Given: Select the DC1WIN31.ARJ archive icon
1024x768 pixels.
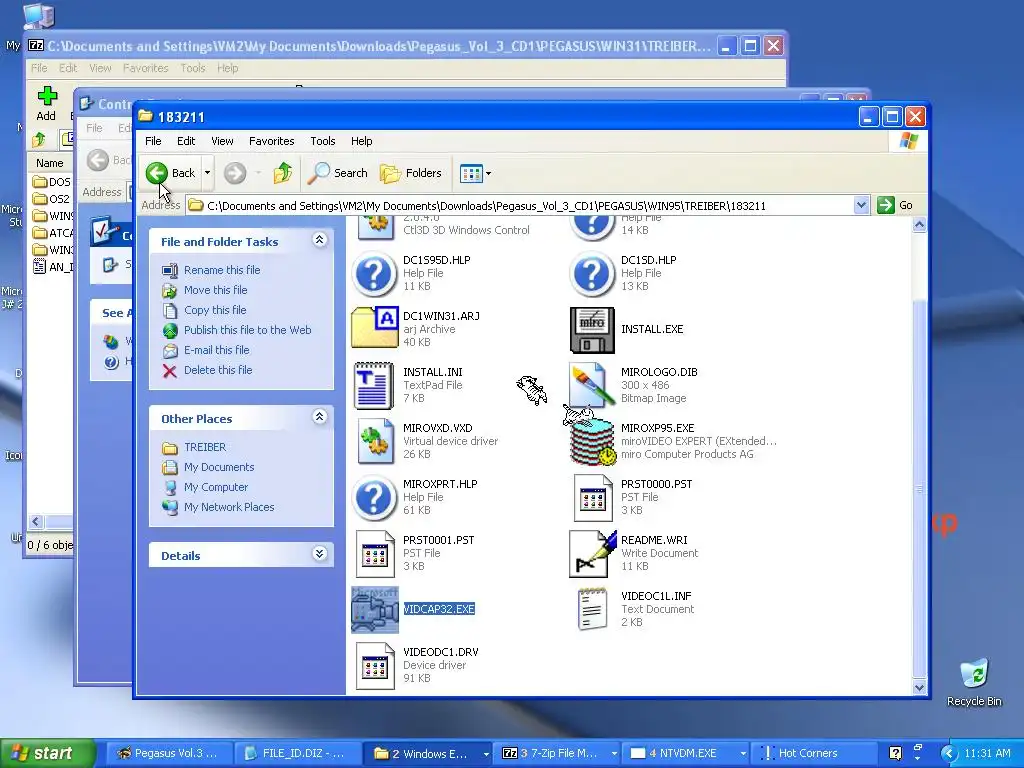Looking at the screenshot, I should point(374,327).
